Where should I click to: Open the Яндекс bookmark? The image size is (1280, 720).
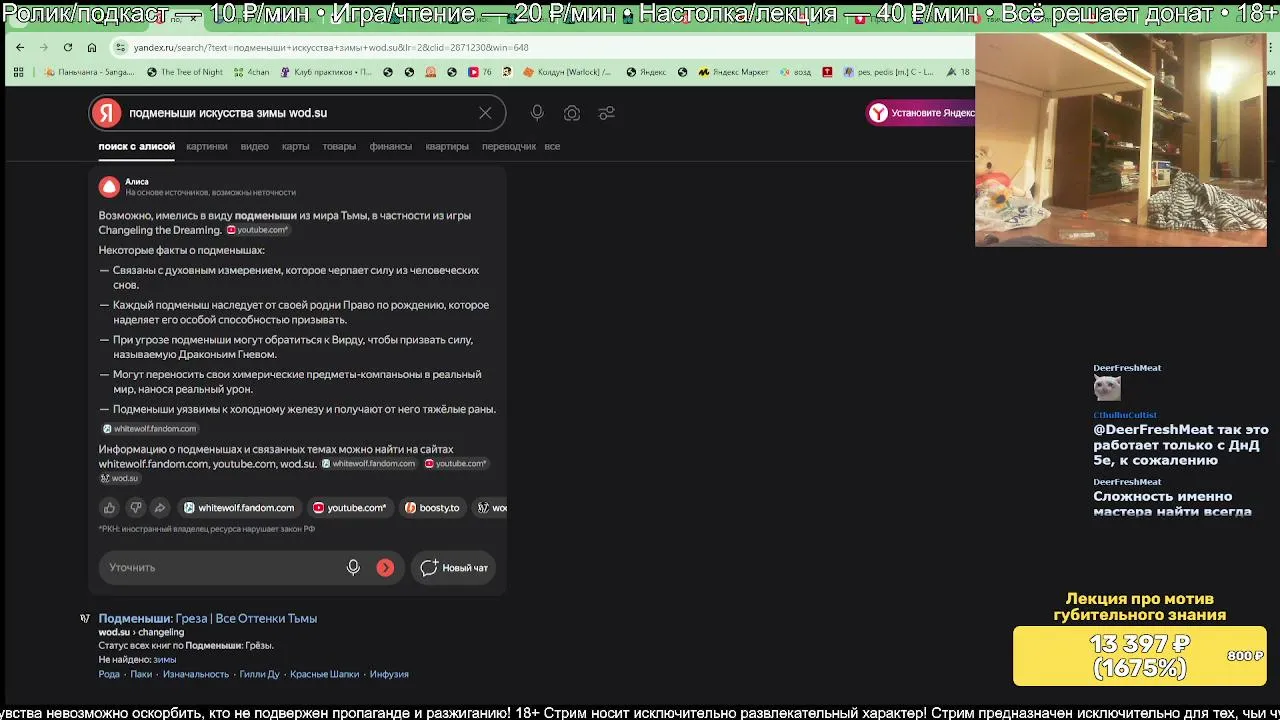[x=646, y=72]
